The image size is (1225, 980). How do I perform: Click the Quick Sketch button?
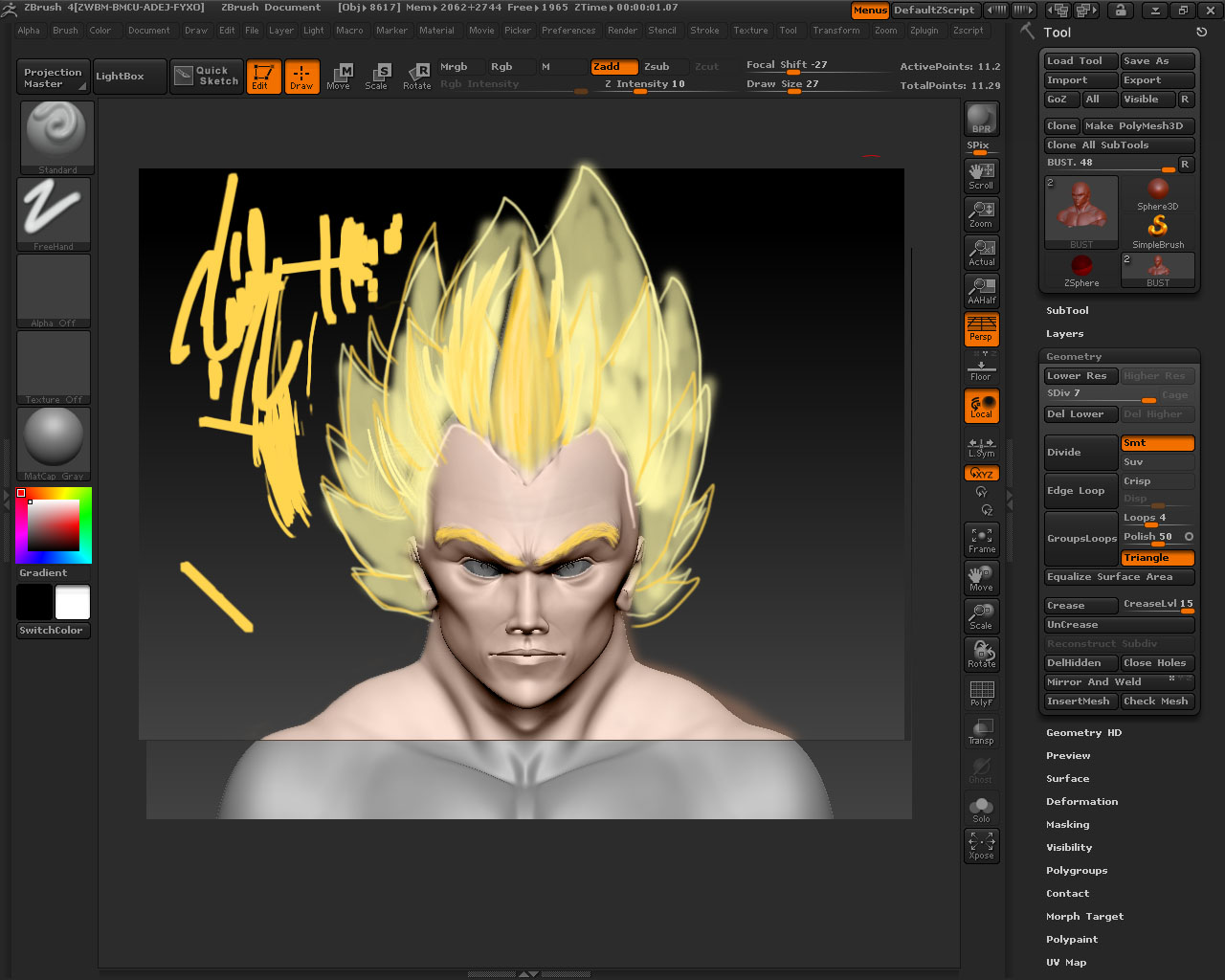[x=207, y=77]
